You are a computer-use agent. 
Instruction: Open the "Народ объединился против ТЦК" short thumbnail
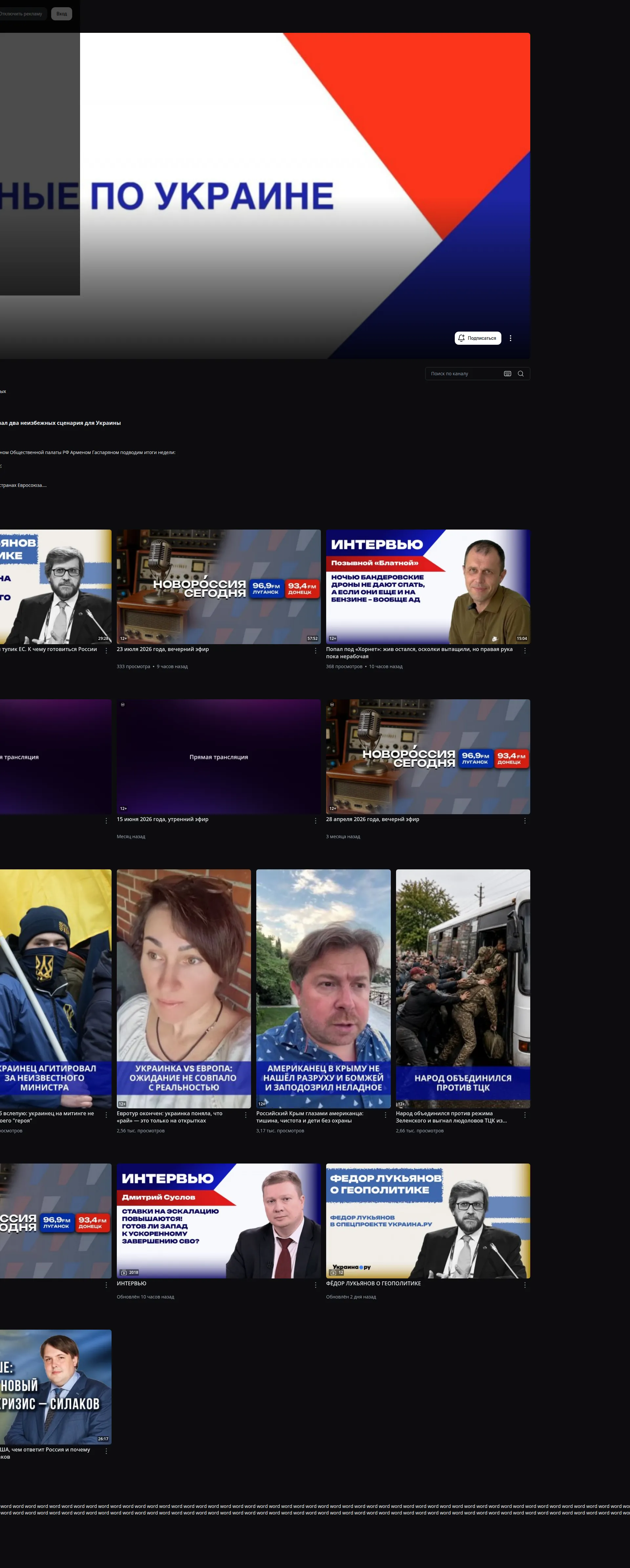(463, 989)
